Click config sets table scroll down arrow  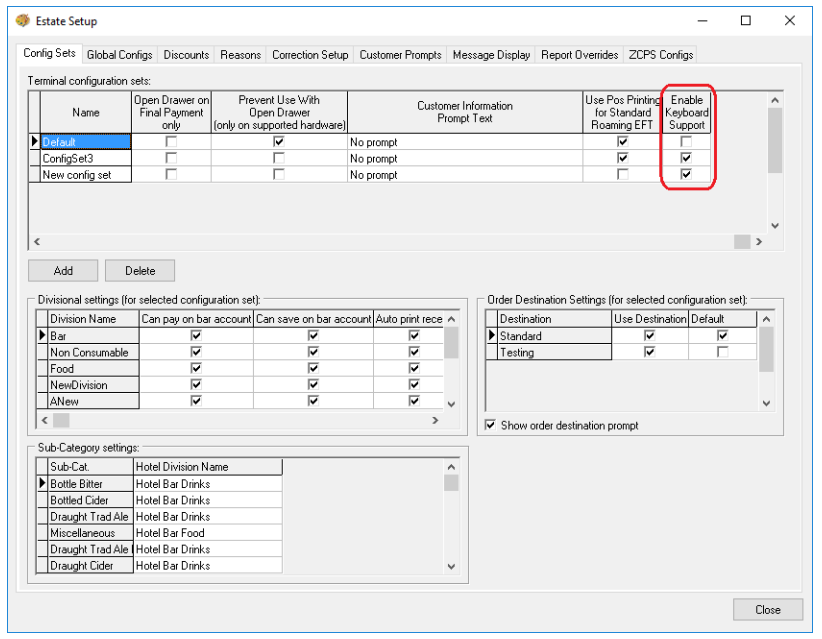pyautogui.click(x=775, y=225)
